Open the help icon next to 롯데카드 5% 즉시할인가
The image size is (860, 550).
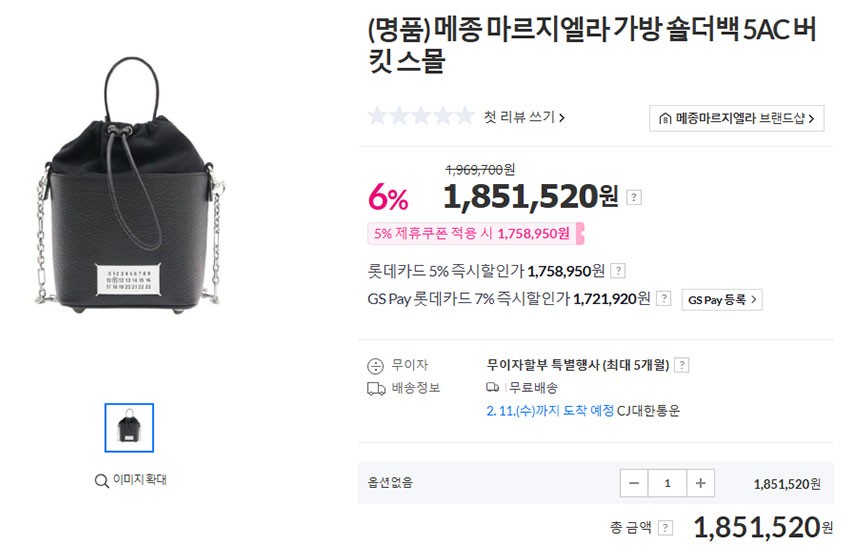coord(618,271)
